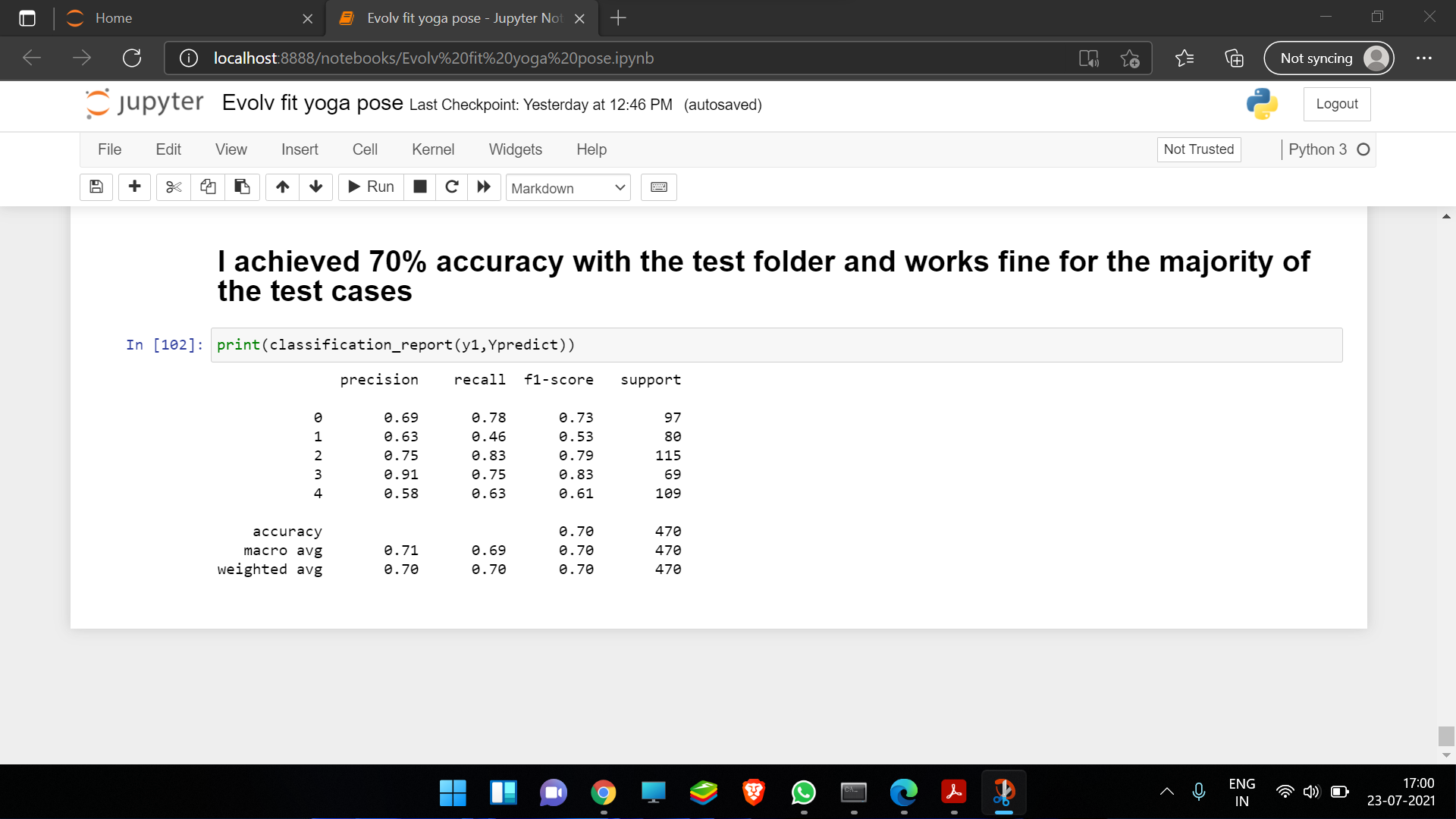Cut the selected cell using scissors icon
The height and width of the screenshot is (819, 1456).
(173, 187)
